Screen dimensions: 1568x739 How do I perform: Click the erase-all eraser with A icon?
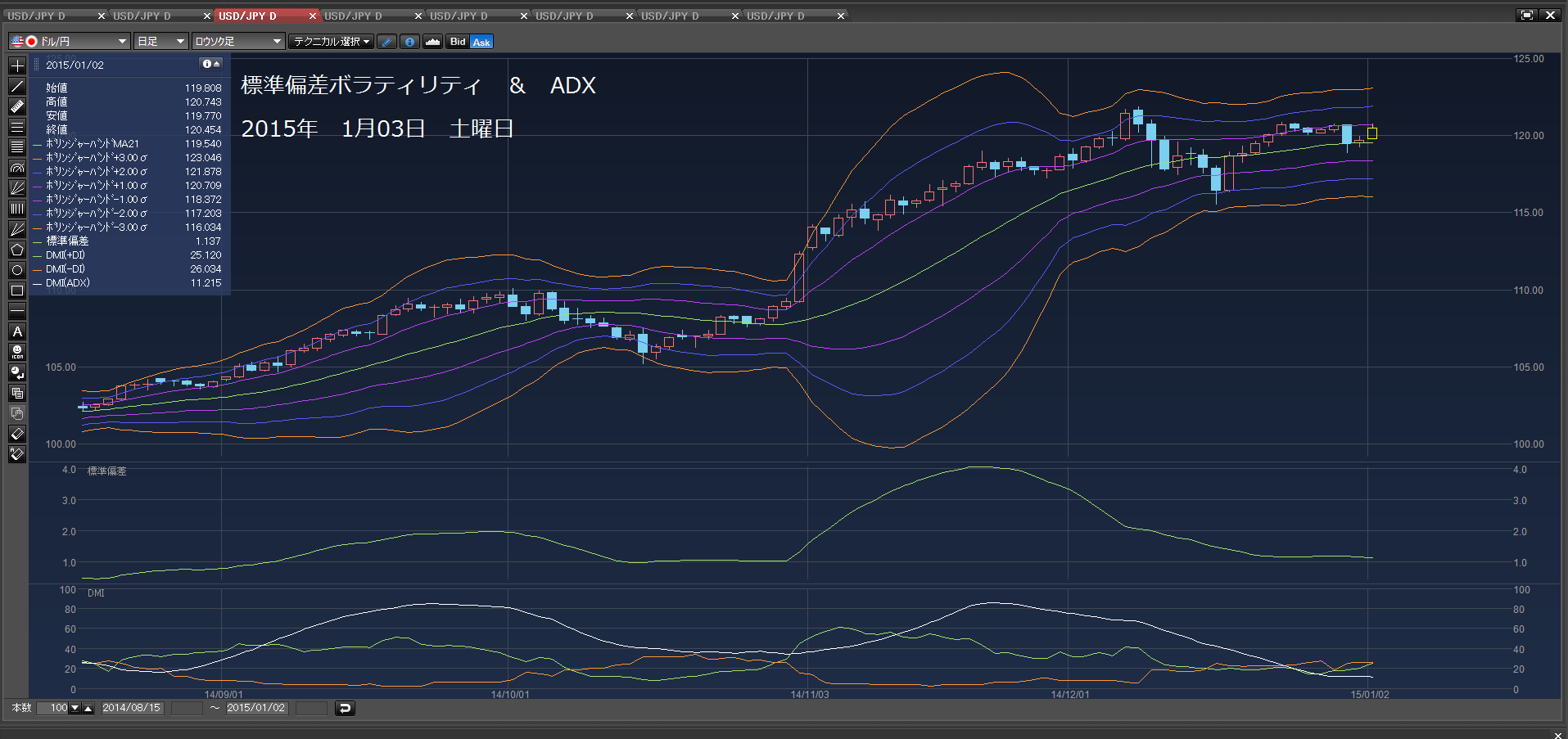click(x=17, y=454)
